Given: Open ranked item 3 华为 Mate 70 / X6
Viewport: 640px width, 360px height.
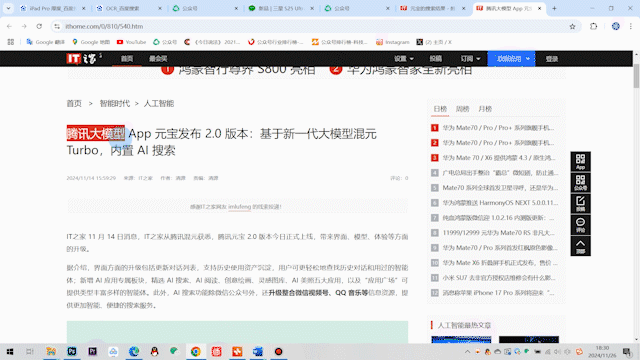Looking at the screenshot, I should tap(498, 158).
